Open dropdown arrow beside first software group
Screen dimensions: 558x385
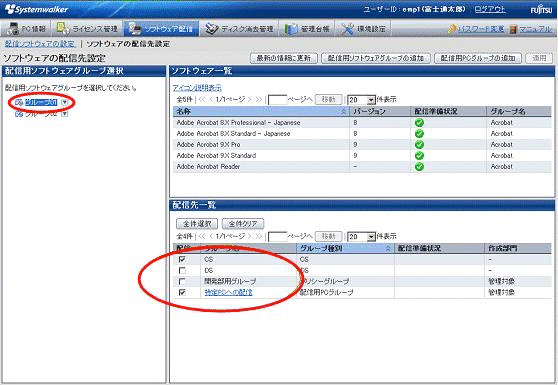64,102
